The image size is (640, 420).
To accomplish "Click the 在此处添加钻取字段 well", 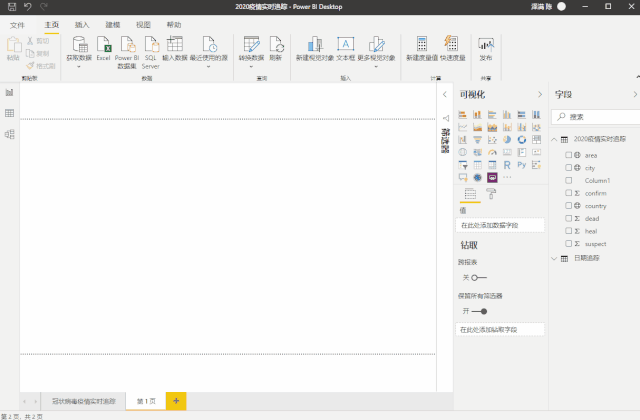I will click(x=500, y=330).
